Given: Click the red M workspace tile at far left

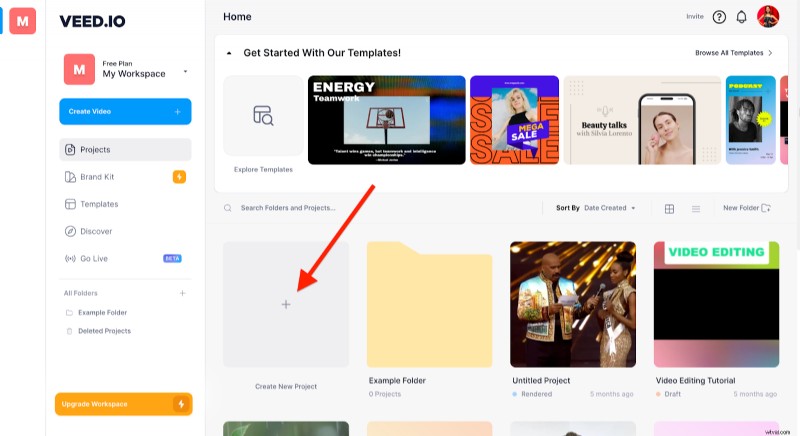Looking at the screenshot, I should (x=22, y=21).
